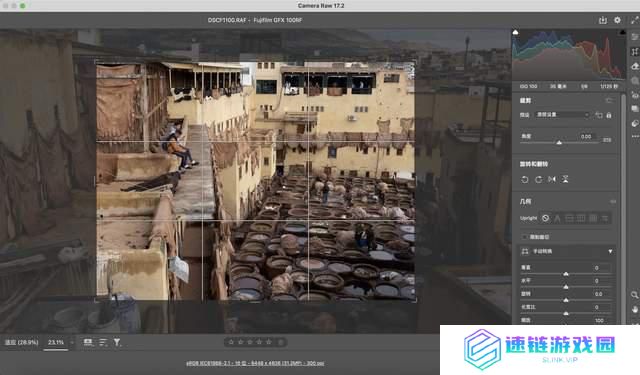The width and height of the screenshot is (640, 375).
Task: Flip image vertically
Action: (x=565, y=180)
